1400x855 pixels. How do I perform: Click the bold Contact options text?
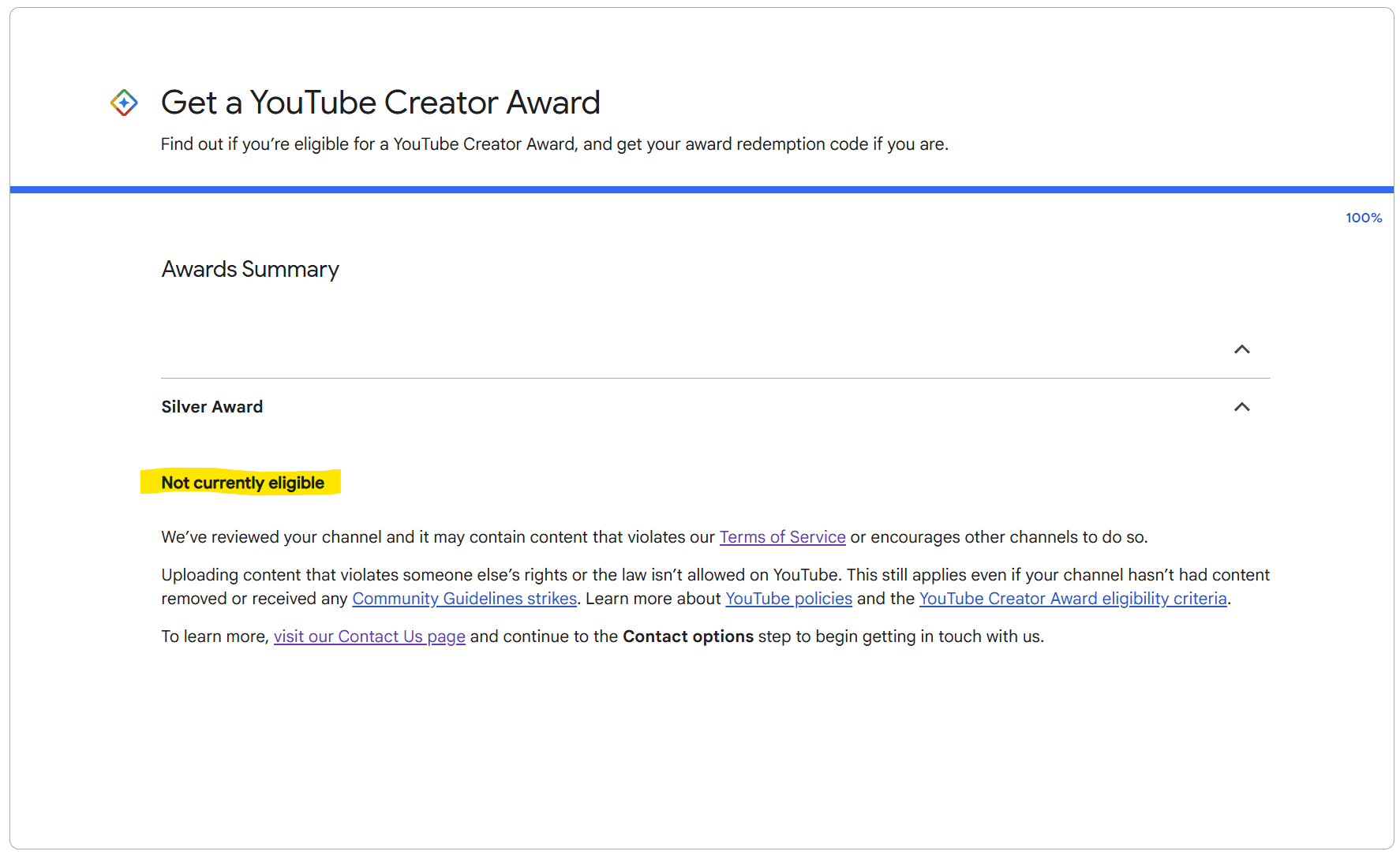(x=688, y=637)
